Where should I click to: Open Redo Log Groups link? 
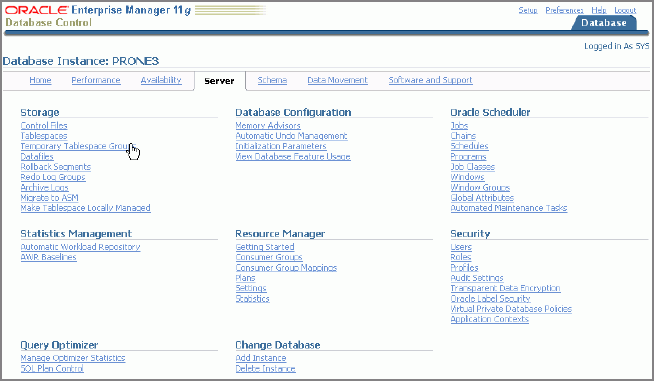53,177
